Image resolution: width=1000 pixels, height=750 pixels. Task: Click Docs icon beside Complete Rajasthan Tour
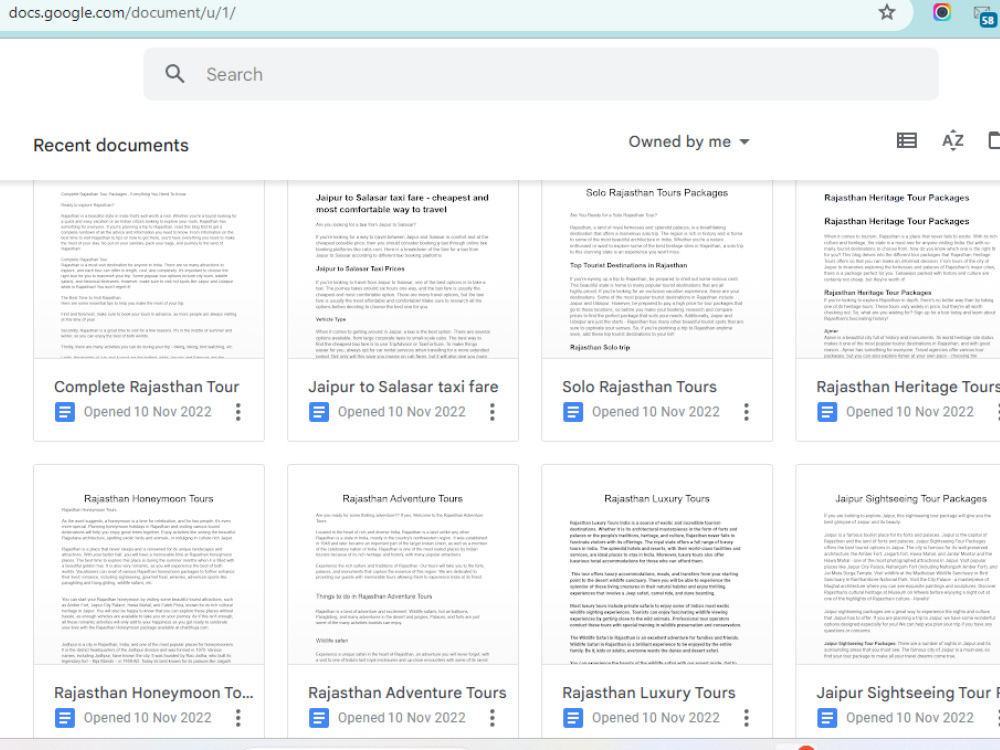click(64, 412)
